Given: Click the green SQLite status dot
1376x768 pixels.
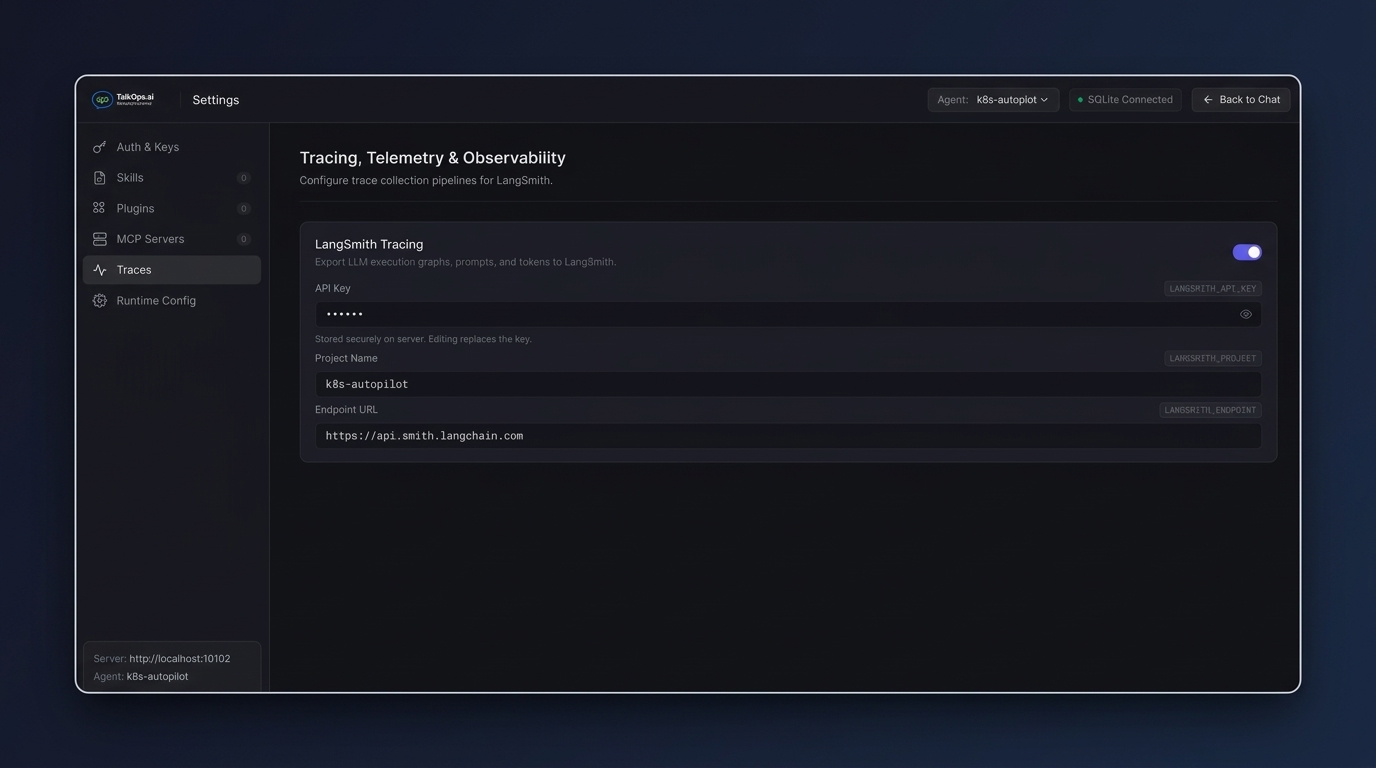Looking at the screenshot, I should click(1080, 100).
